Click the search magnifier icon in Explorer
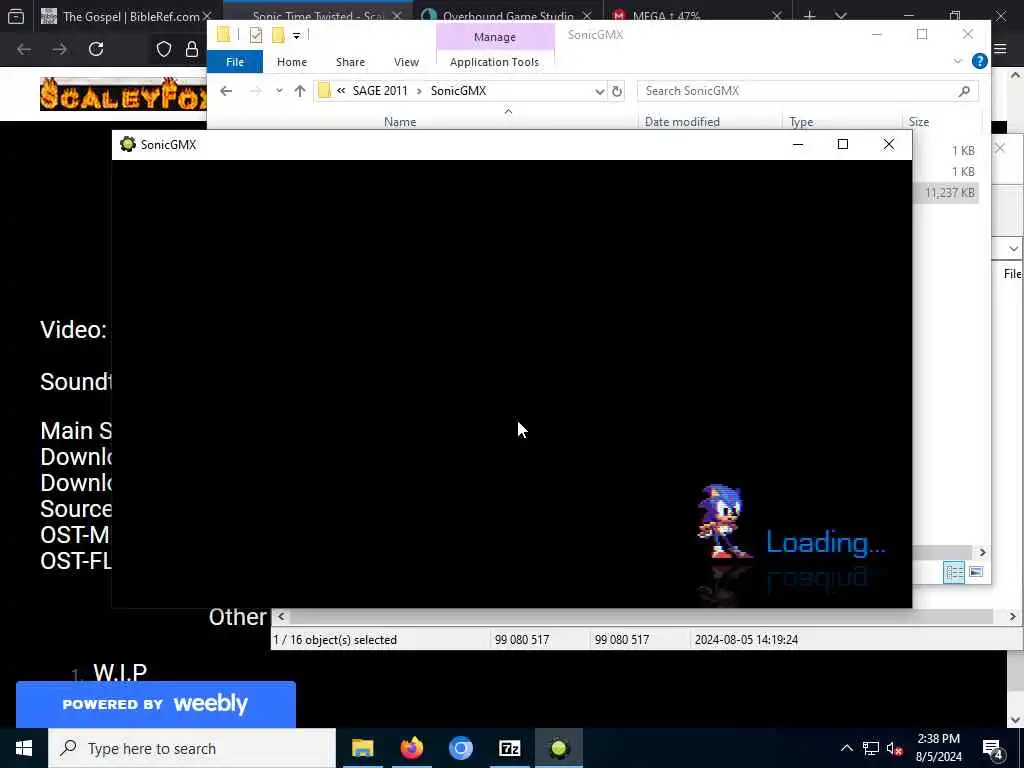This screenshot has width=1024, height=768. [x=965, y=91]
